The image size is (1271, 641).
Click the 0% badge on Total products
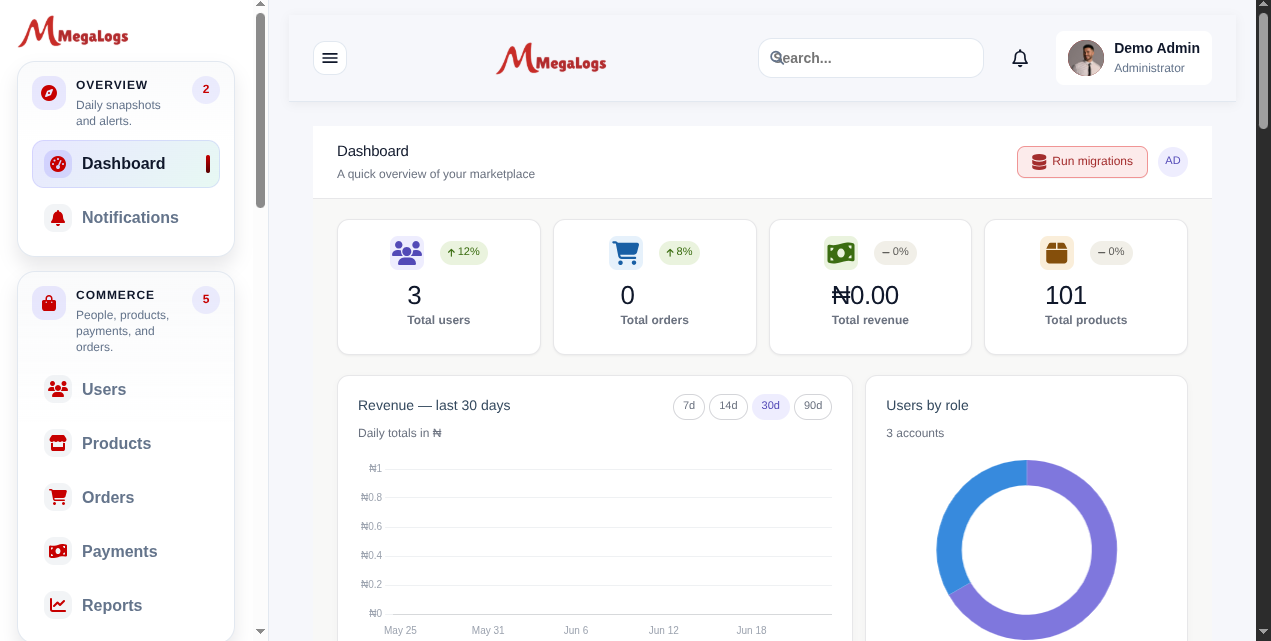pos(1111,252)
